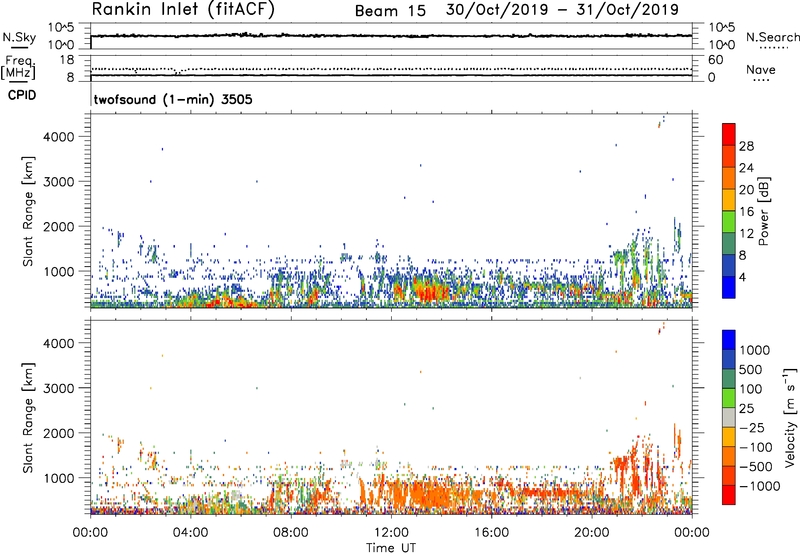This screenshot has width=800, height=554.
Task: Click the '500' tick on Velocity colorbar
Action: click(x=751, y=369)
